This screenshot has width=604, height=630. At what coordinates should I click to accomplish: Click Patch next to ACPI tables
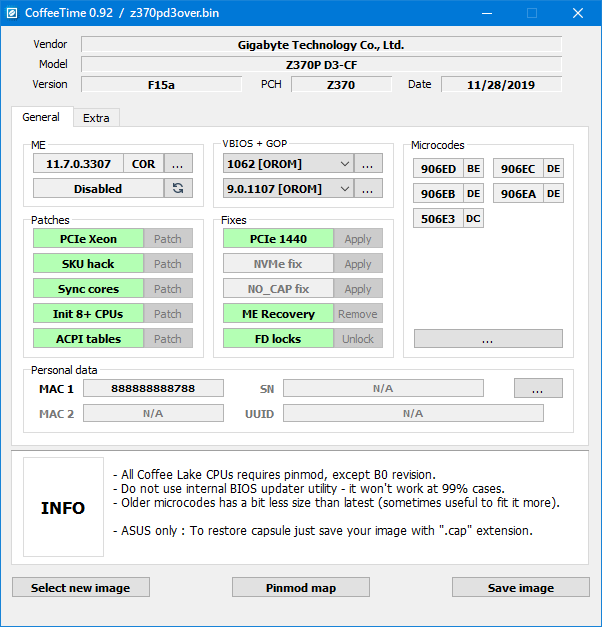(168, 339)
